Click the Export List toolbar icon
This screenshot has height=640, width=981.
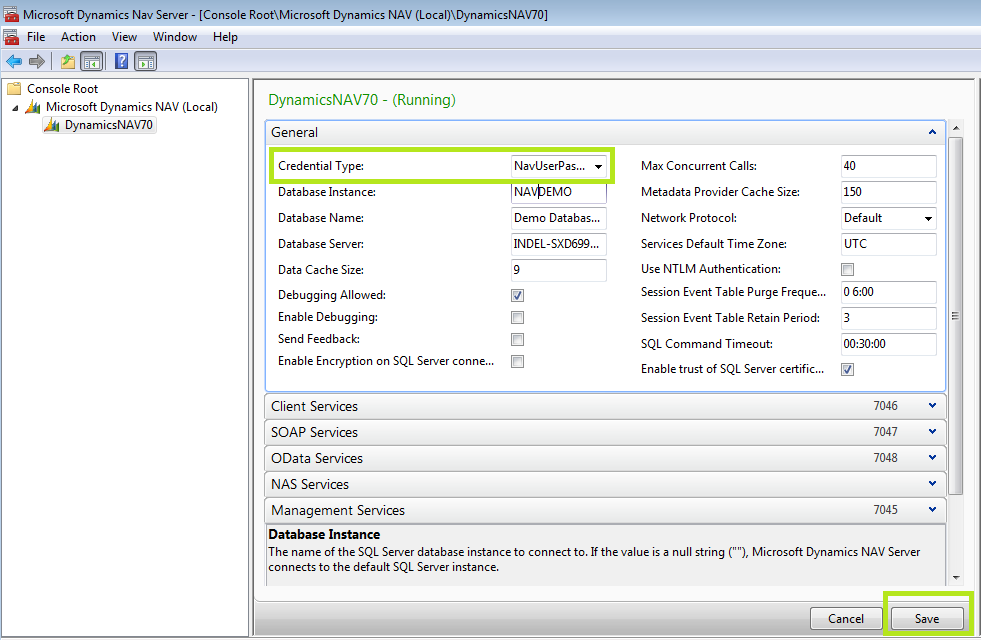(66, 61)
